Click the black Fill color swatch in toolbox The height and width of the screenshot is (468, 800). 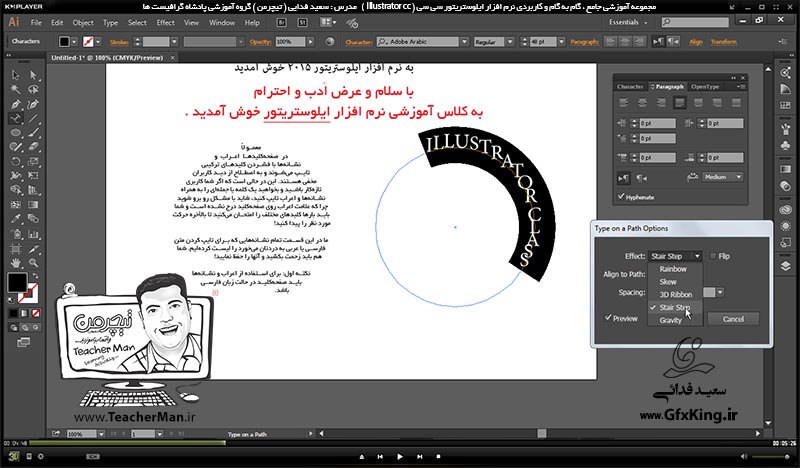coord(17,282)
